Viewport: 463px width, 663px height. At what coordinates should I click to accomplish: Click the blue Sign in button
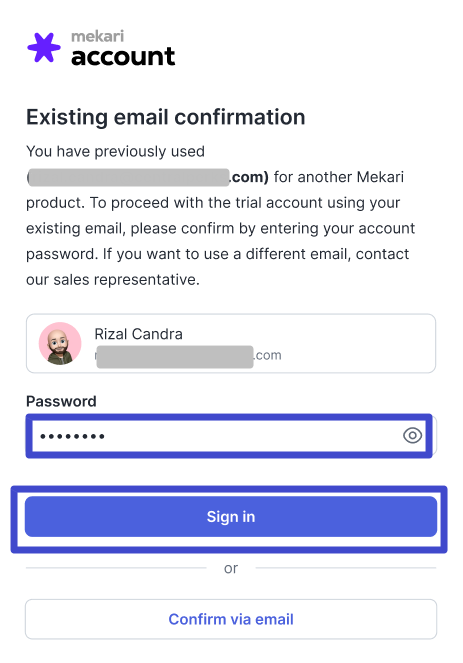pyautogui.click(x=231, y=517)
